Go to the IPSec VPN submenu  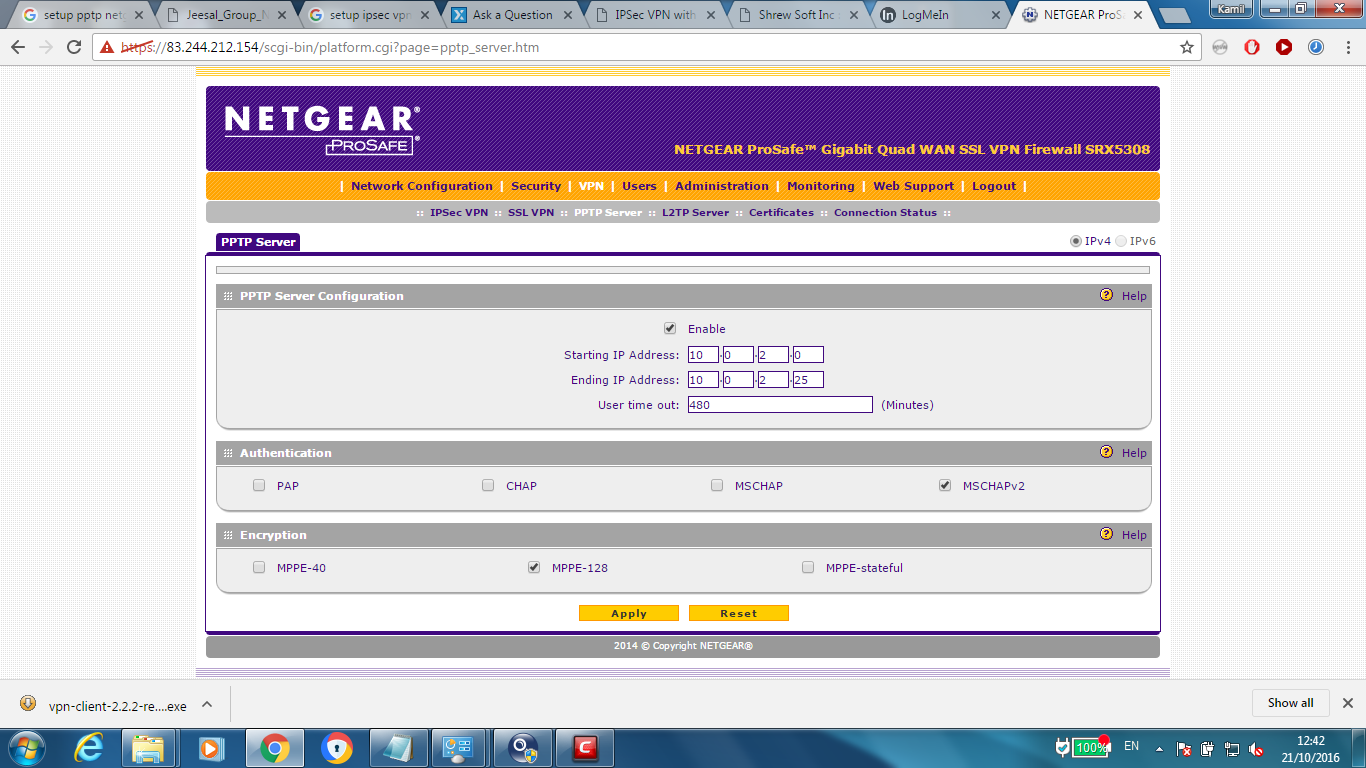coord(459,212)
